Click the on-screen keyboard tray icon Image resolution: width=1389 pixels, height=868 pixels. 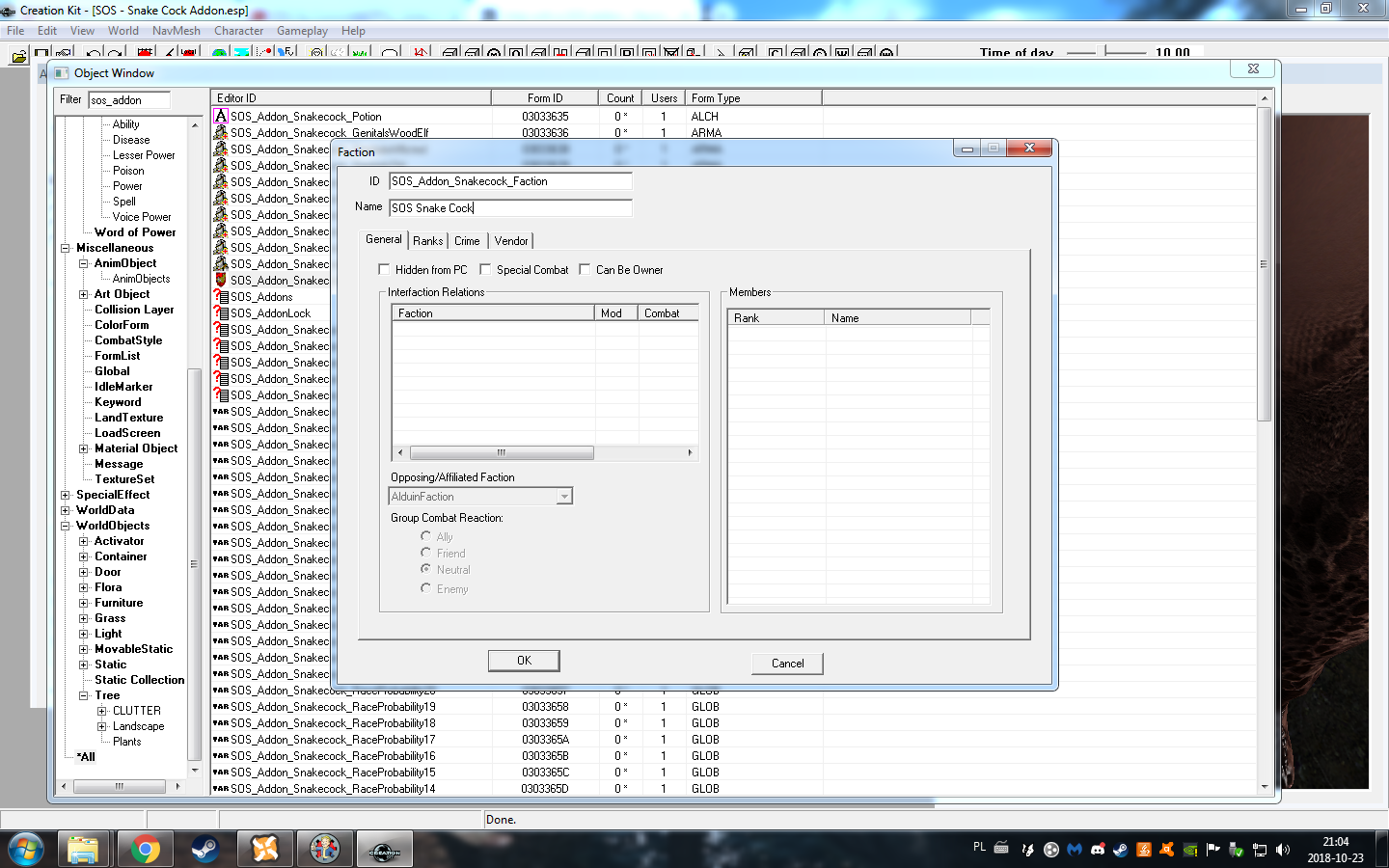point(1001,848)
